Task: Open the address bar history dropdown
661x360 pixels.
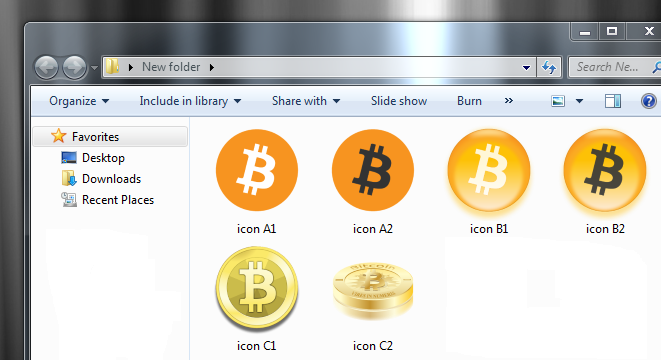Action: 526,67
